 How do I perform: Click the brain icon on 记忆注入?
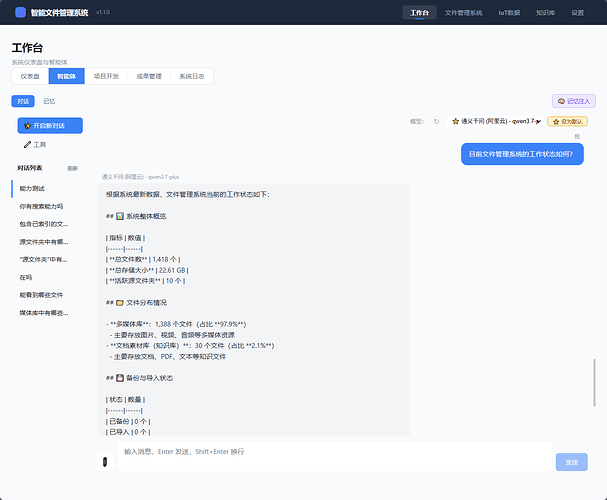(561, 101)
